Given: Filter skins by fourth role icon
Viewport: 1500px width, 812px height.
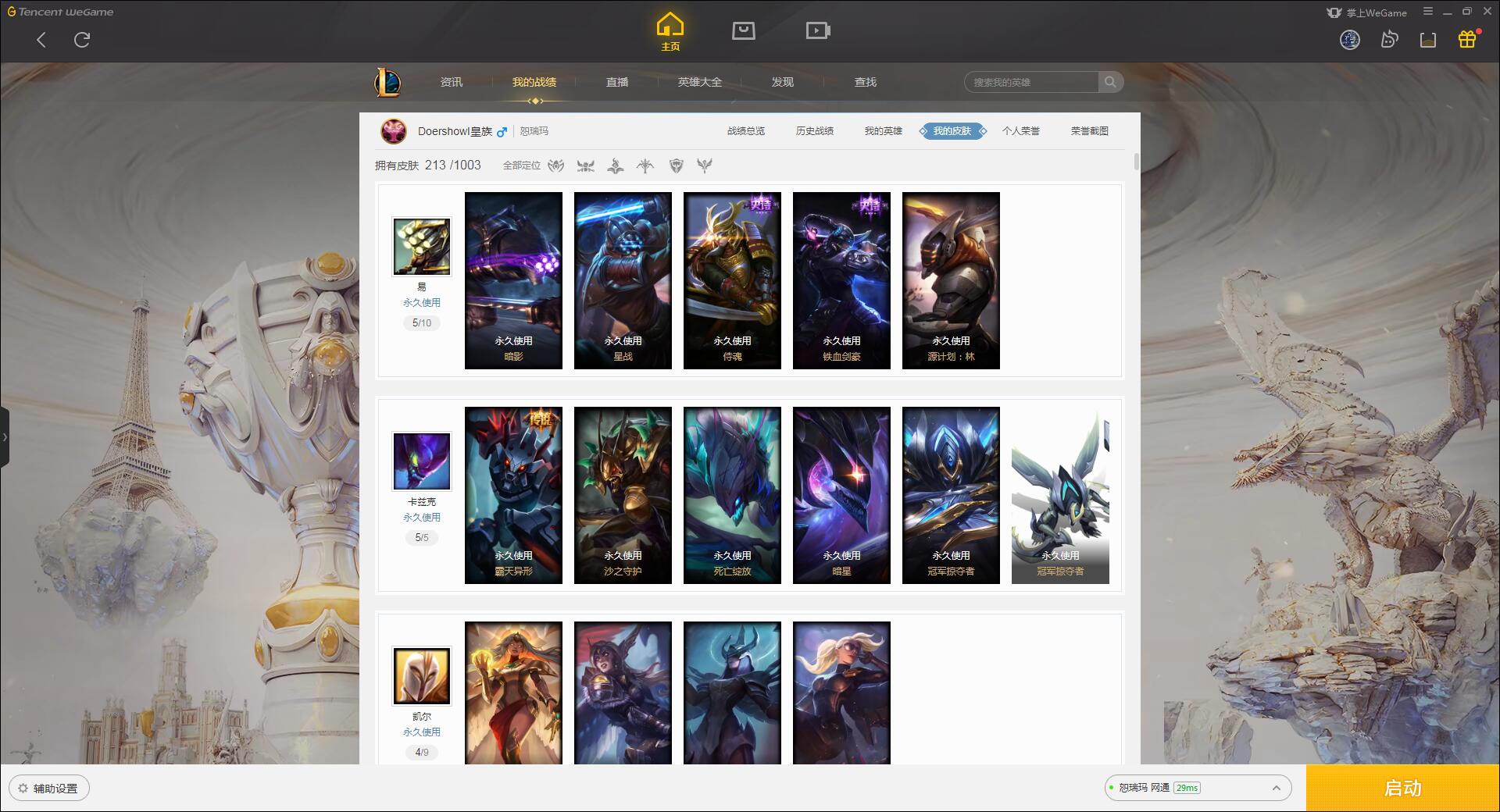Looking at the screenshot, I should click(645, 166).
